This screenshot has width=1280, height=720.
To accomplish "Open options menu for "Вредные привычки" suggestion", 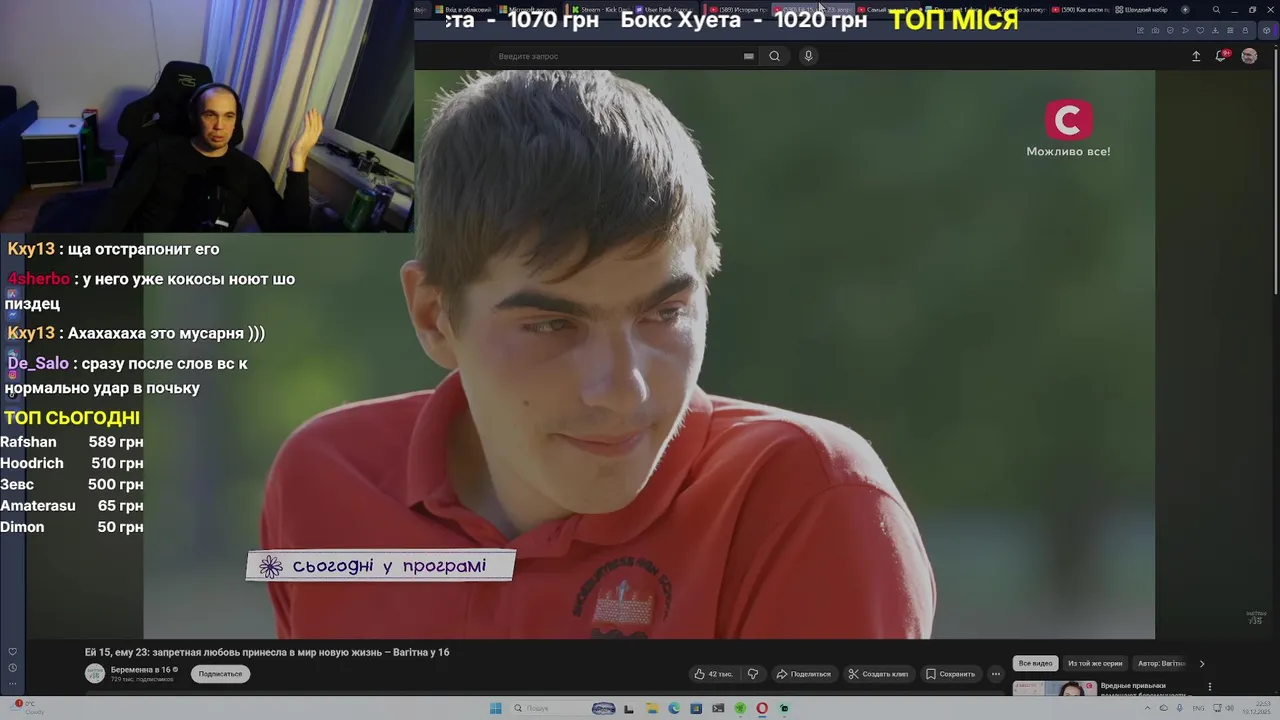I will 1210,687.
